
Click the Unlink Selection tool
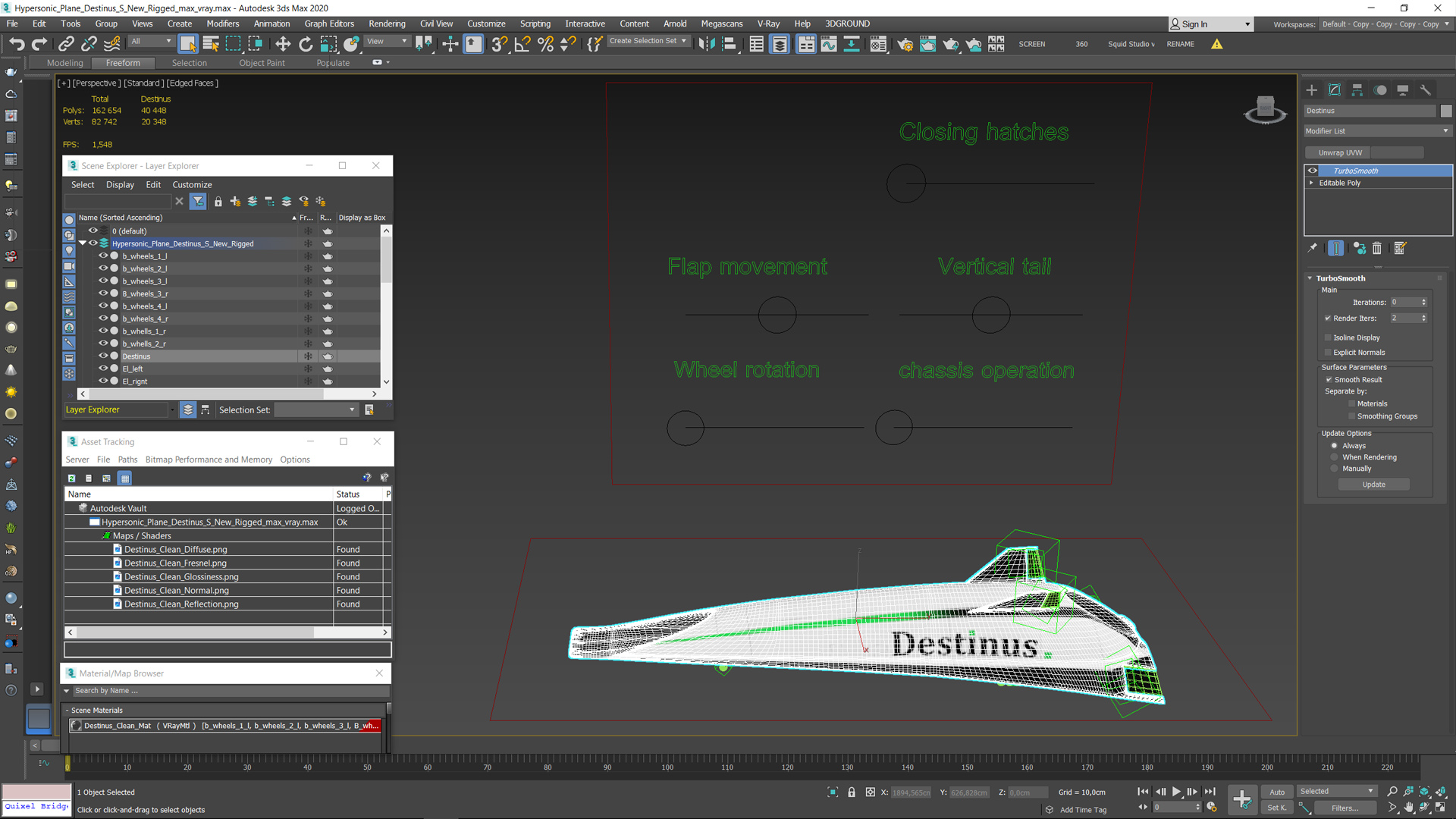click(x=89, y=44)
